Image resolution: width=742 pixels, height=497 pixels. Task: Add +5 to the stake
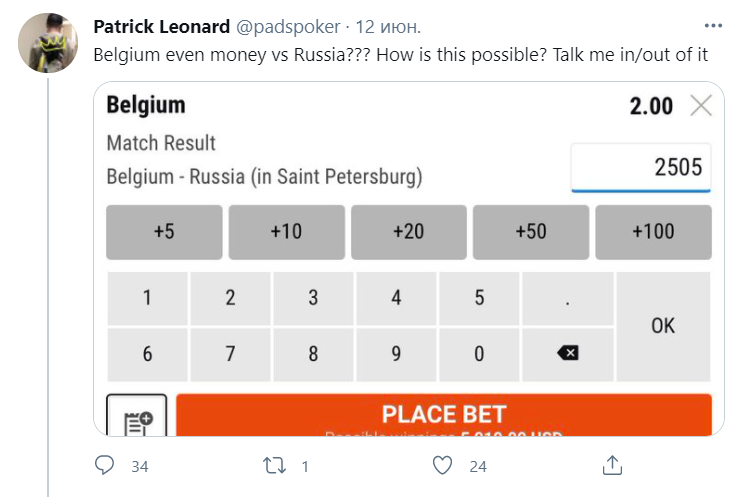point(164,231)
